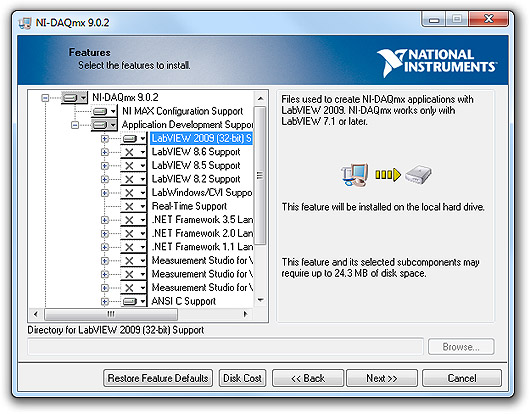Image resolution: width=530 pixels, height=414 pixels.
Task: Expand the .NET Framework 1.1 Language node
Action: [x=105, y=247]
